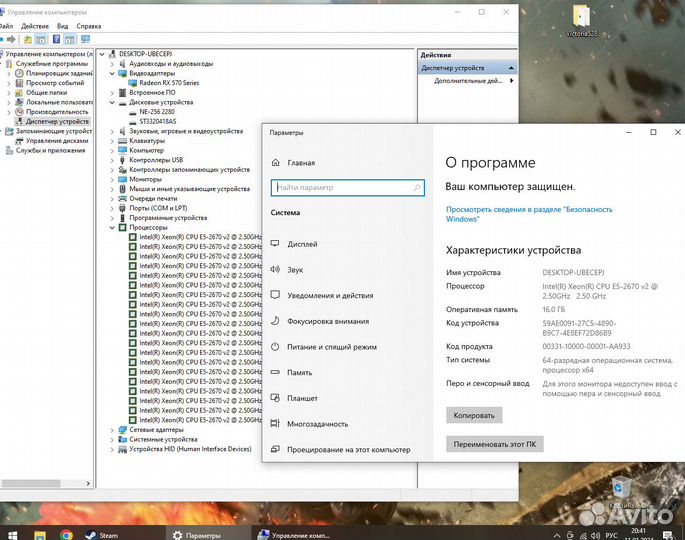685x540 pixels.
Task: Expand the Сетевые адаптеры category
Action: (112, 430)
